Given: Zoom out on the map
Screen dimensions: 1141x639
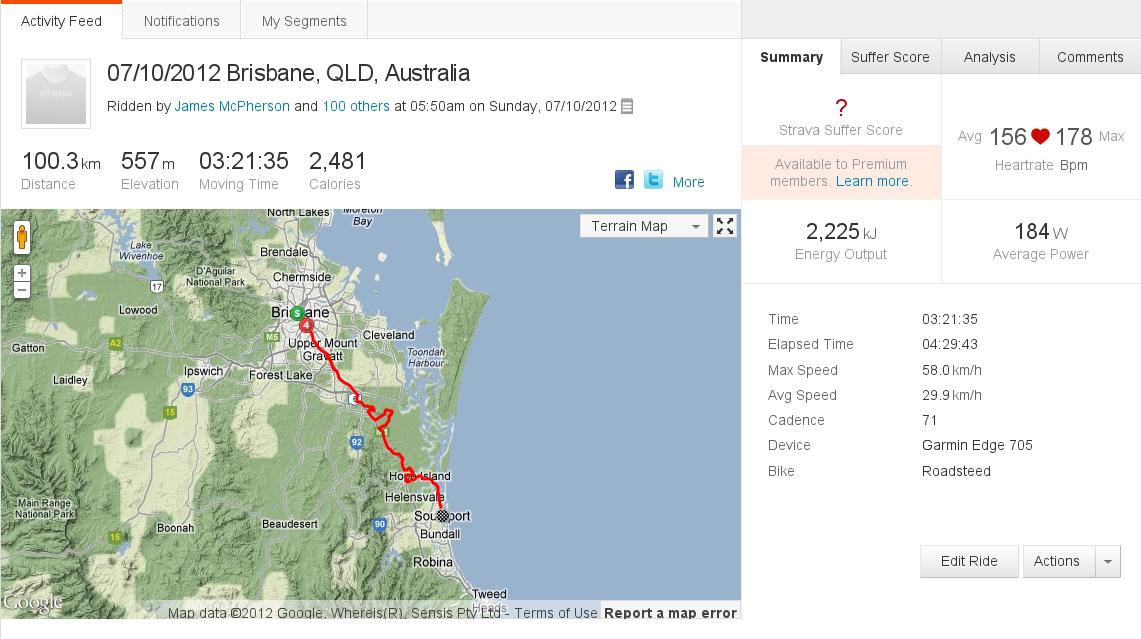Looking at the screenshot, I should 22,290.
